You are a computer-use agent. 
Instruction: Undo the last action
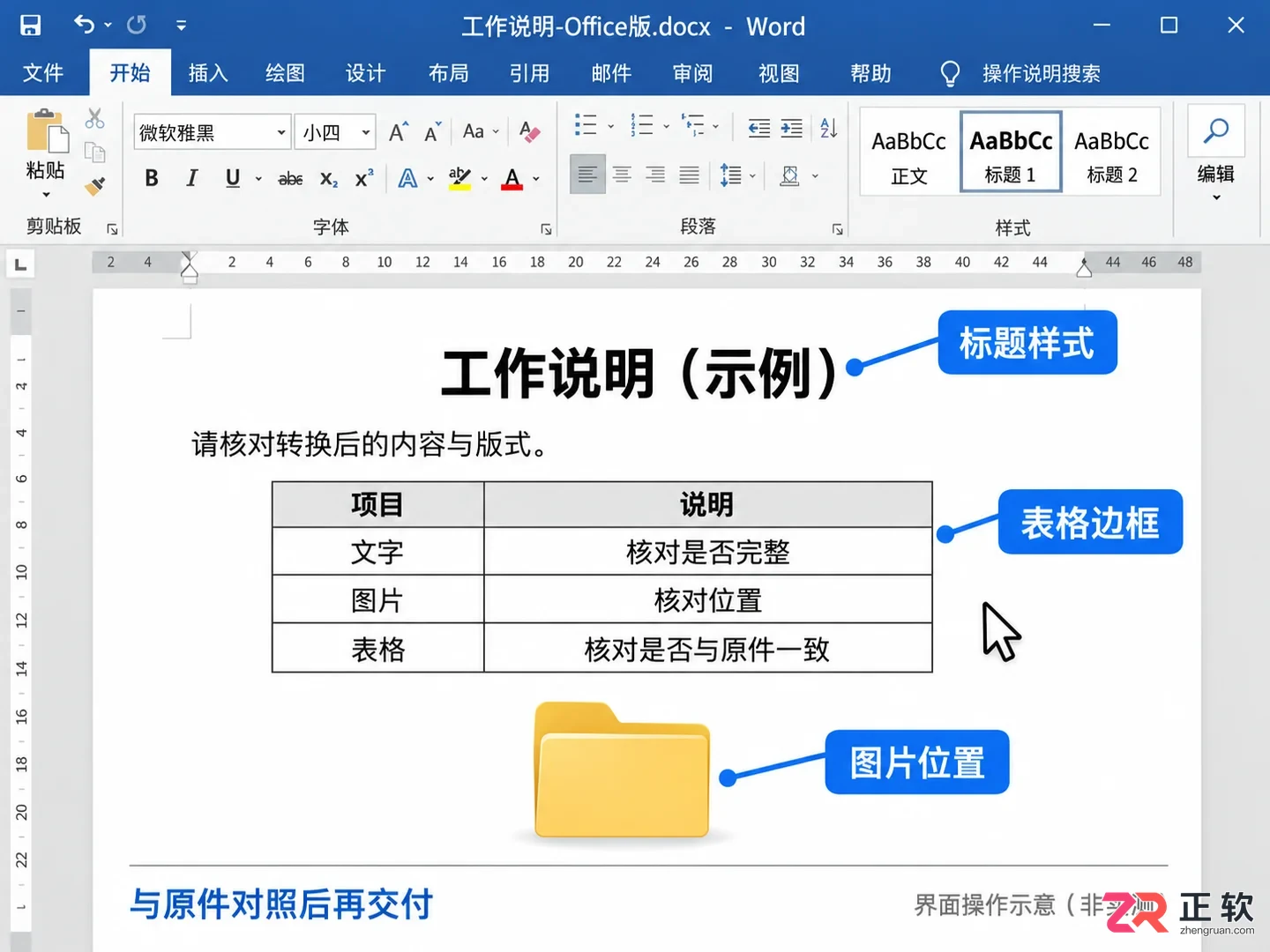tap(84, 25)
